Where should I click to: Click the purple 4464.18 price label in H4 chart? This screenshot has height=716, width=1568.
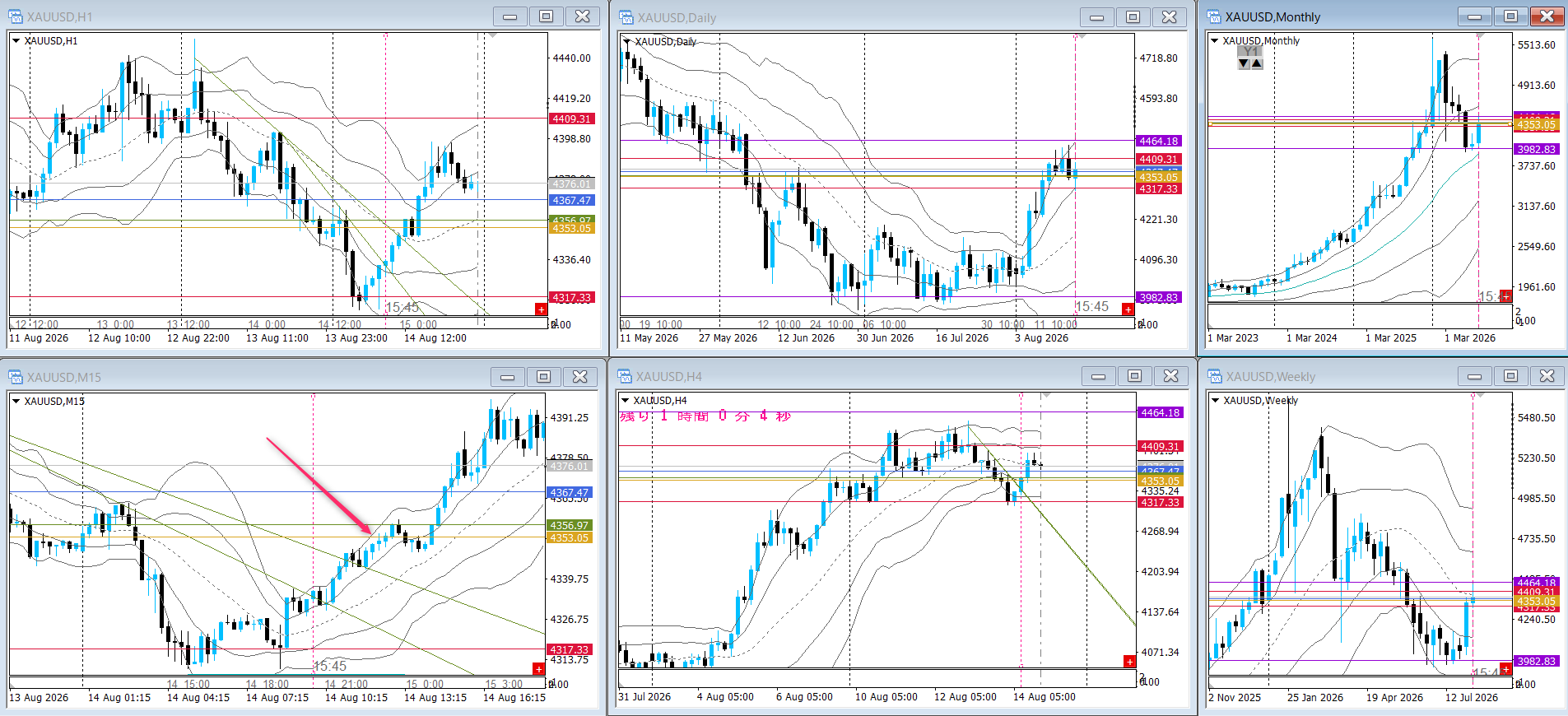(x=1160, y=412)
